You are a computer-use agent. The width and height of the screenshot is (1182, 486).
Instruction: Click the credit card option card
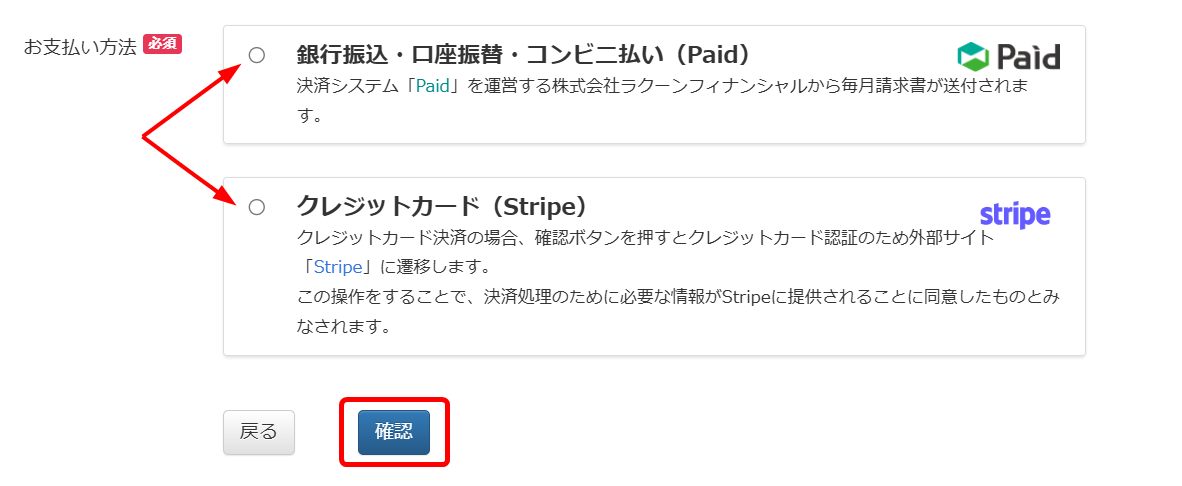coord(654,267)
